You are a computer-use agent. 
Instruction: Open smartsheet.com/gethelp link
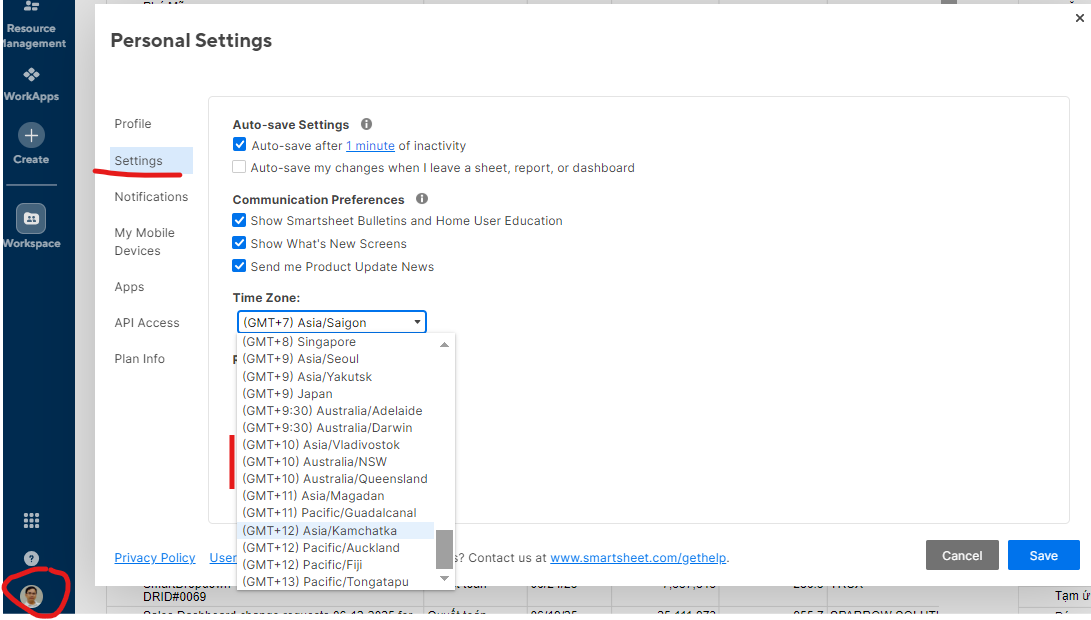click(638, 557)
